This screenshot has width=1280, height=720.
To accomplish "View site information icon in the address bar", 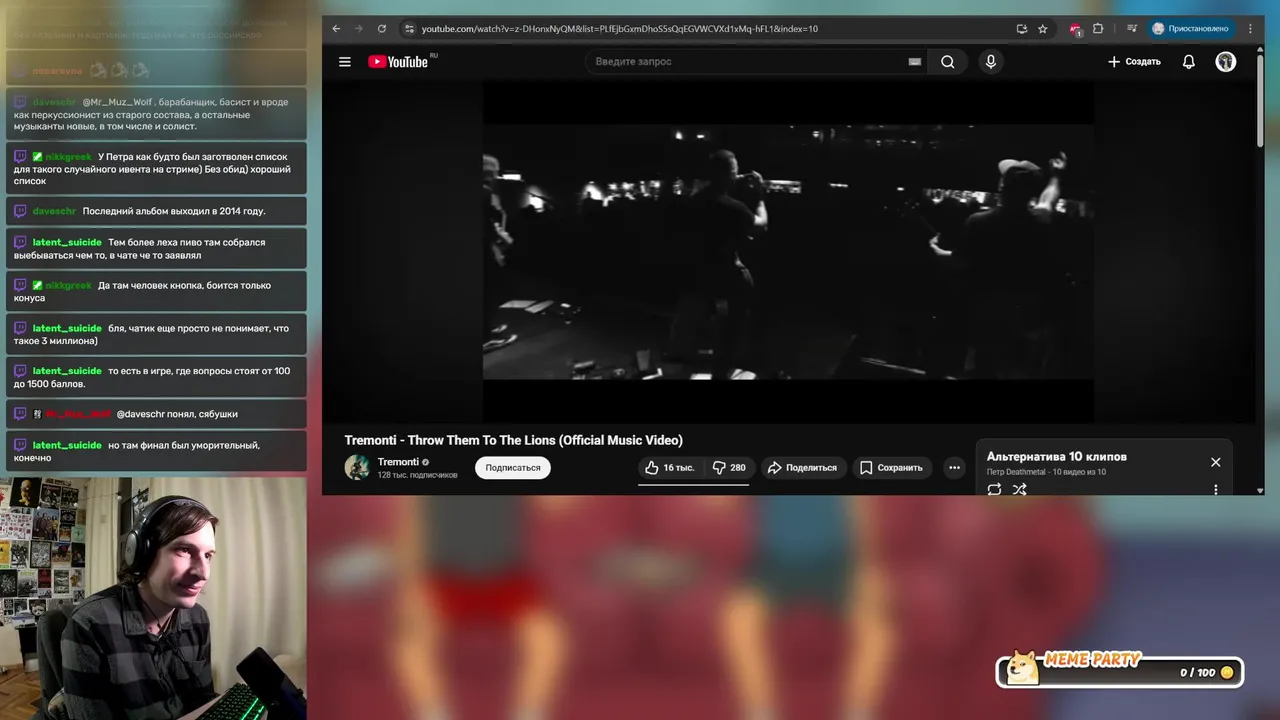I will pos(408,29).
